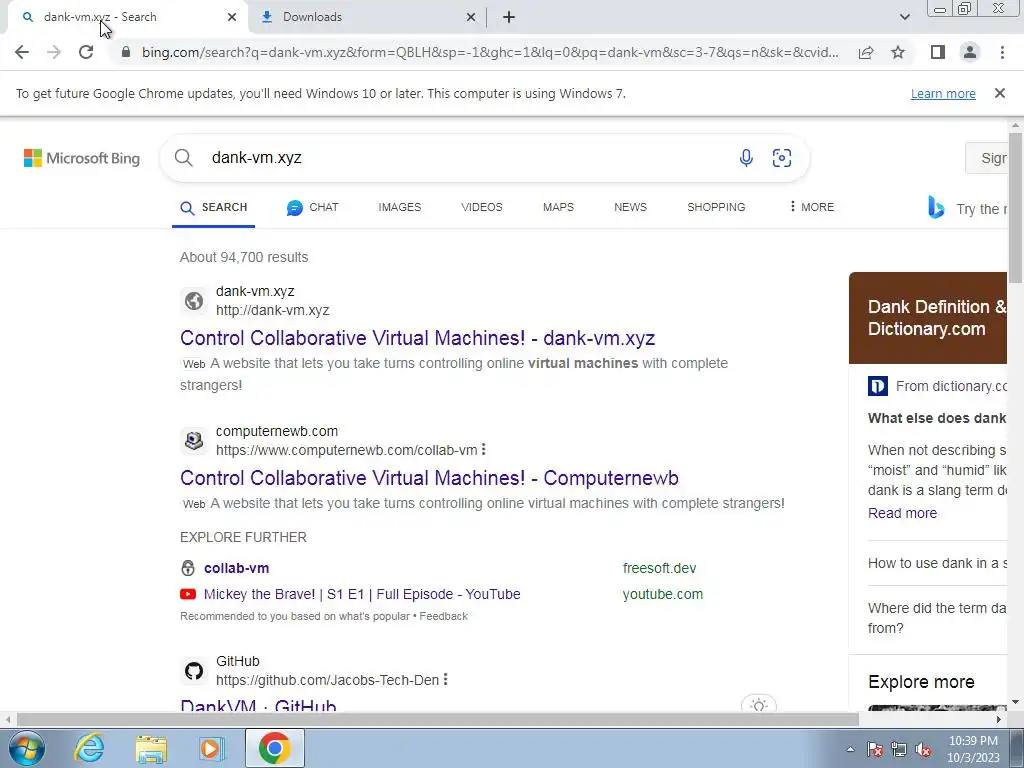This screenshot has height=768, width=1024.
Task: Switch to the Downloads tab
Action: 366,17
